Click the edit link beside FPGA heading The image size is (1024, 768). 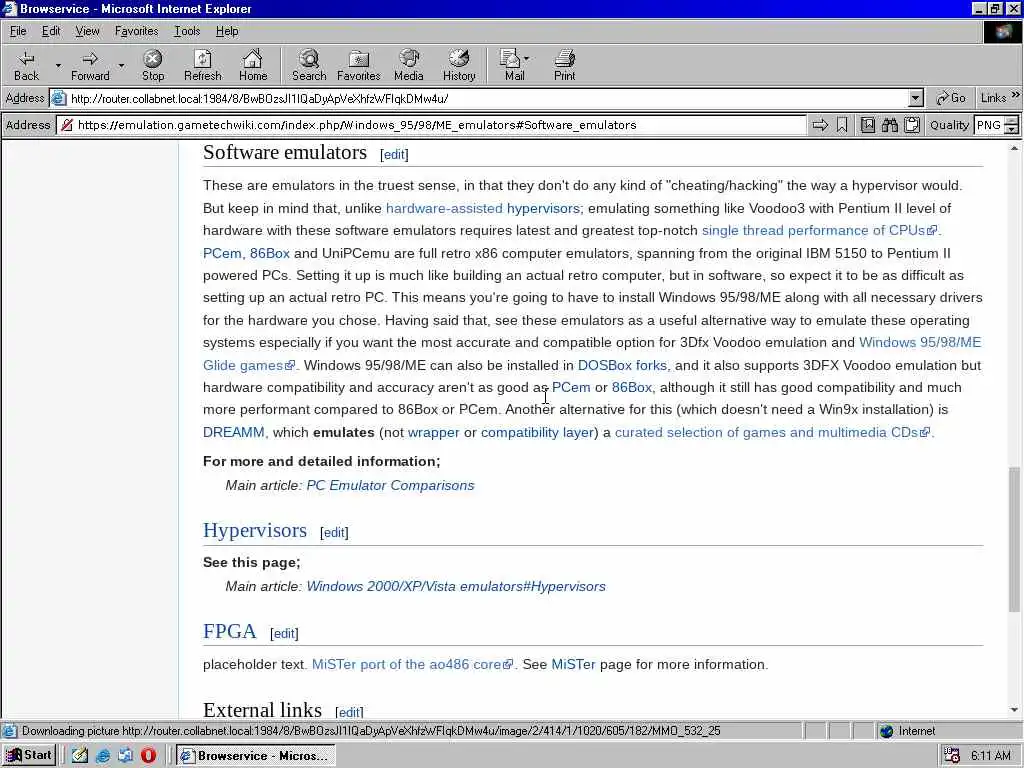click(x=284, y=633)
